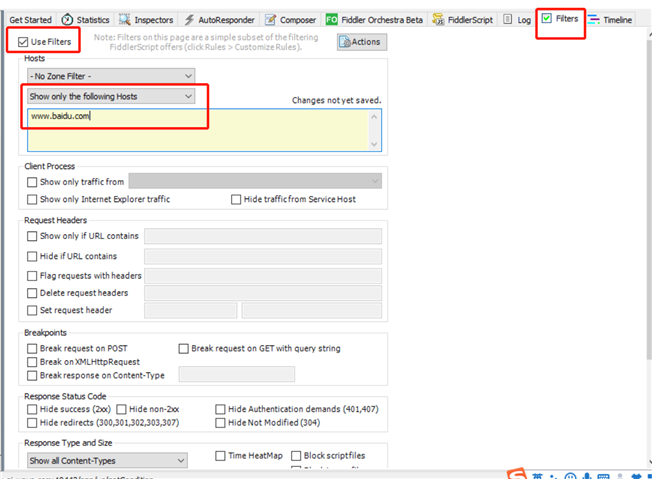Check Break response on Content-Type
The height and width of the screenshot is (479, 652).
32,376
